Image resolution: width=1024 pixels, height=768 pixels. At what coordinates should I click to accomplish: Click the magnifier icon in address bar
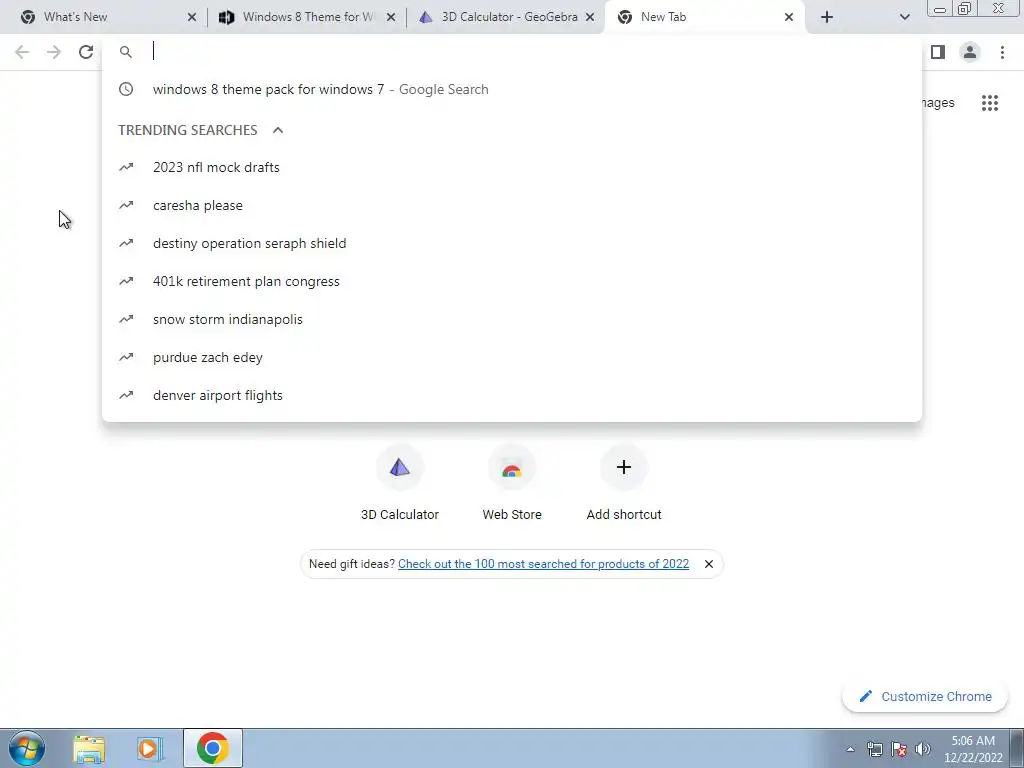pyautogui.click(x=126, y=52)
